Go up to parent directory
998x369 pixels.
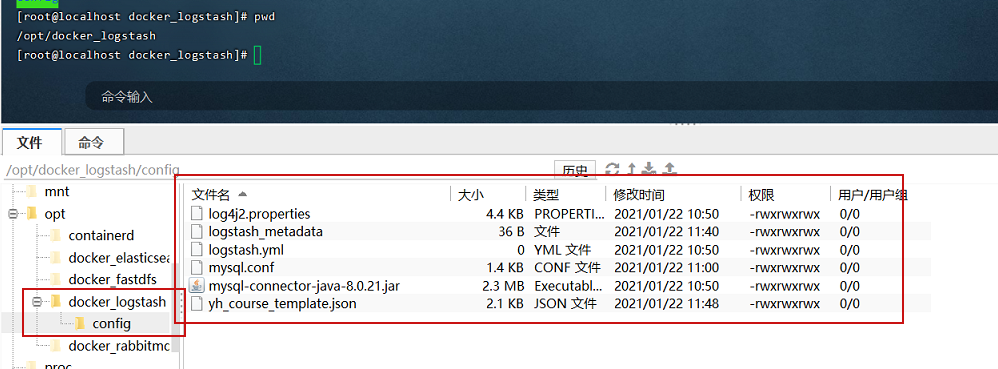click(631, 169)
